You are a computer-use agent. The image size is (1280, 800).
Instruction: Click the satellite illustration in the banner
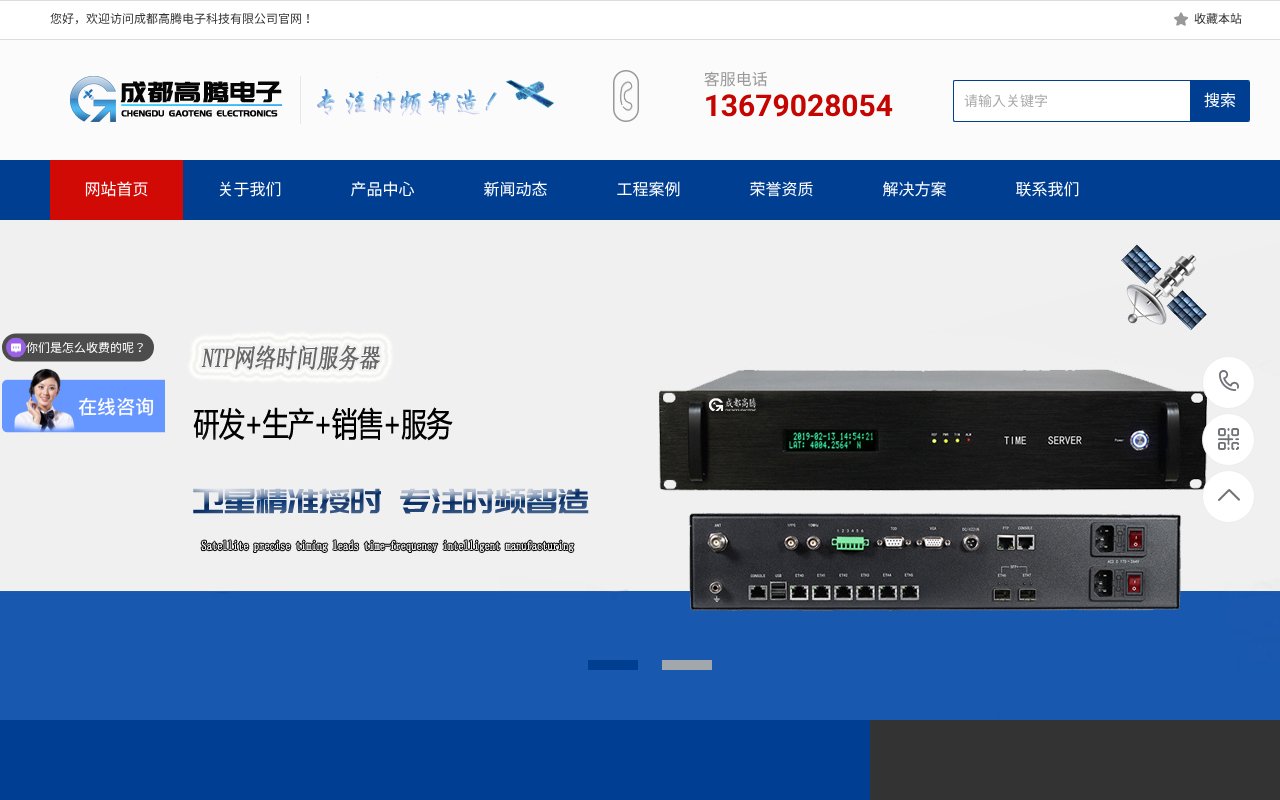1162,285
